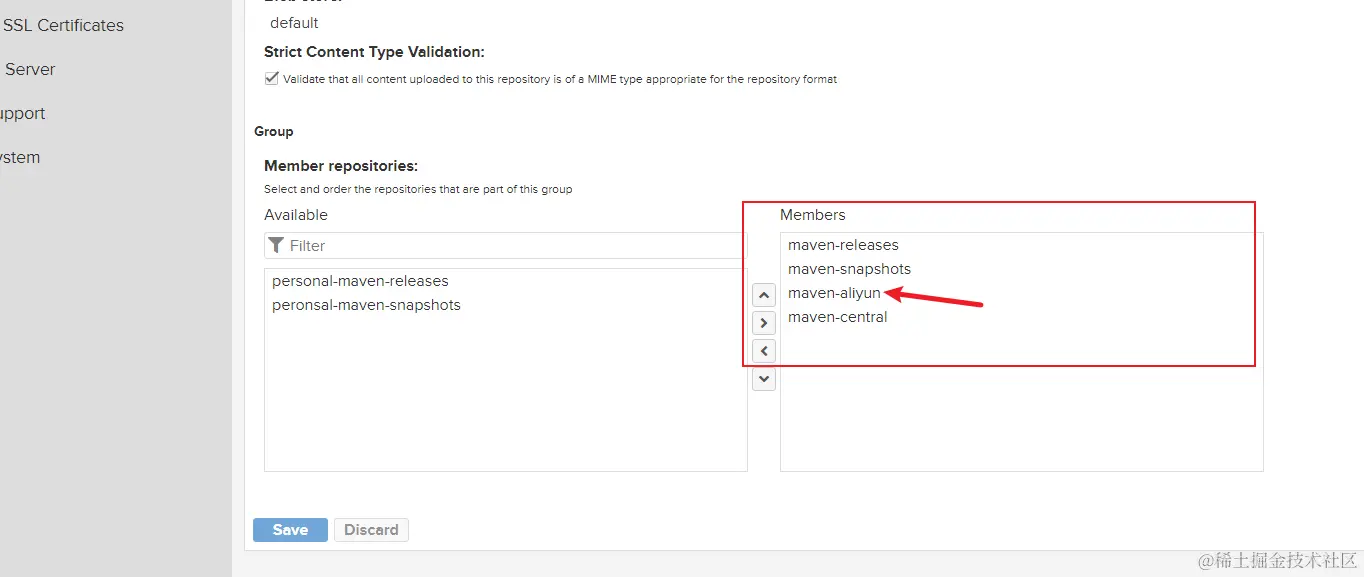The width and height of the screenshot is (1364, 577).
Task: Click the move-up arrow button
Action: [x=764, y=295]
